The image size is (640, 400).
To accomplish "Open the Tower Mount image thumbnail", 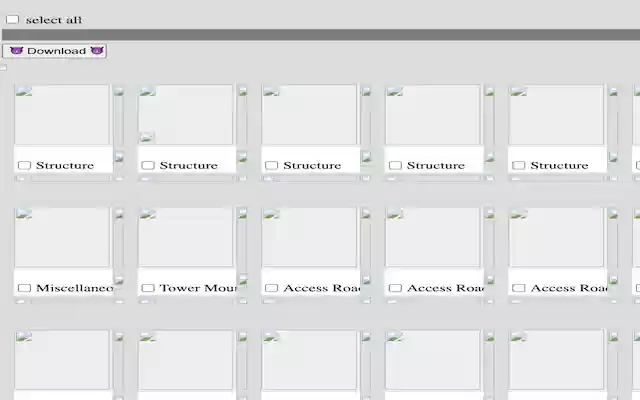I will (x=186, y=237).
